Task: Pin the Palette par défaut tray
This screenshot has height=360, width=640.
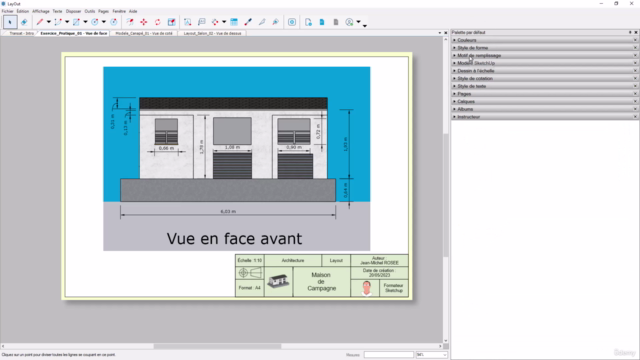Action: pyautogui.click(x=630, y=32)
